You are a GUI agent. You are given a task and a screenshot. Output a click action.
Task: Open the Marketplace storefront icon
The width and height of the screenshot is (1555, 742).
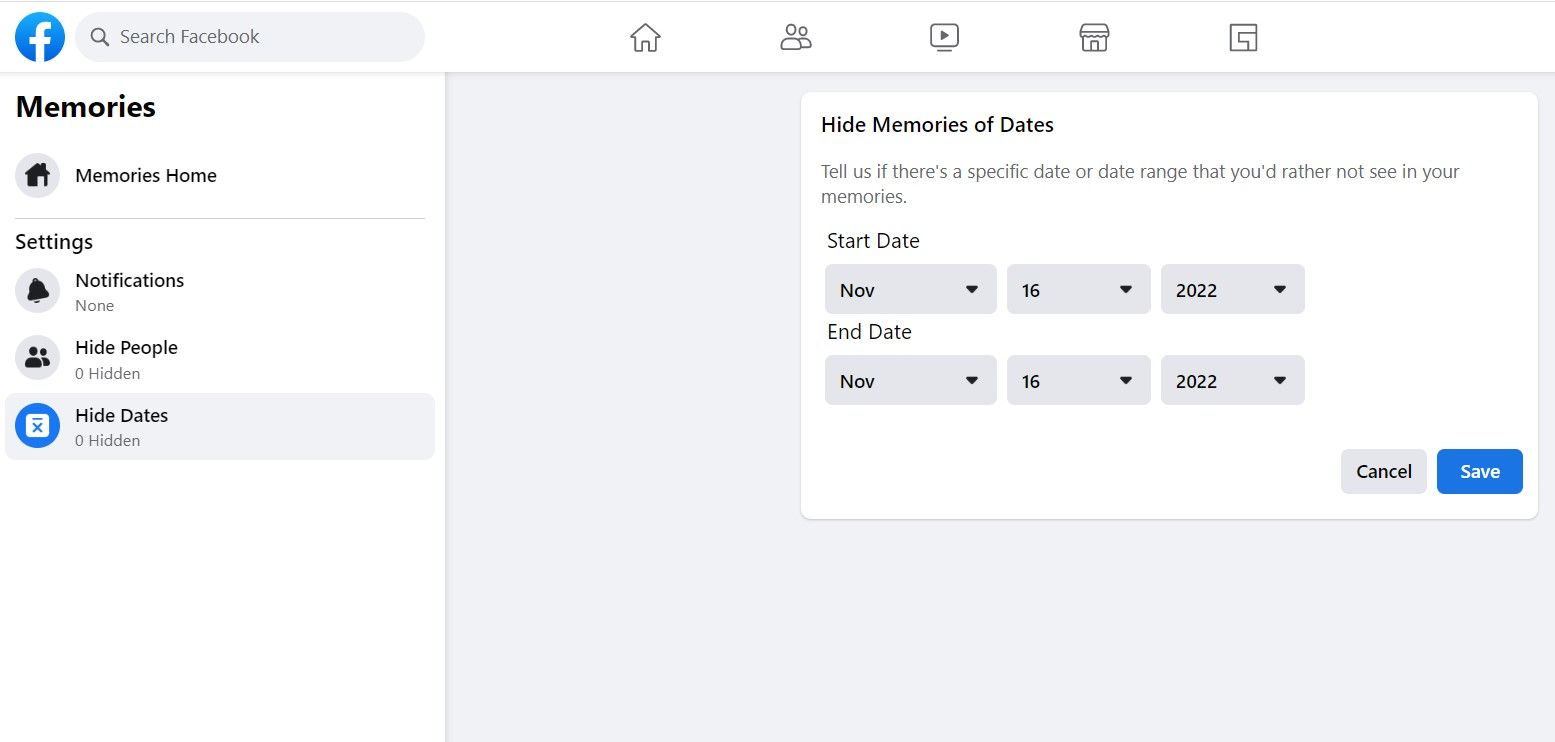[x=1094, y=37]
